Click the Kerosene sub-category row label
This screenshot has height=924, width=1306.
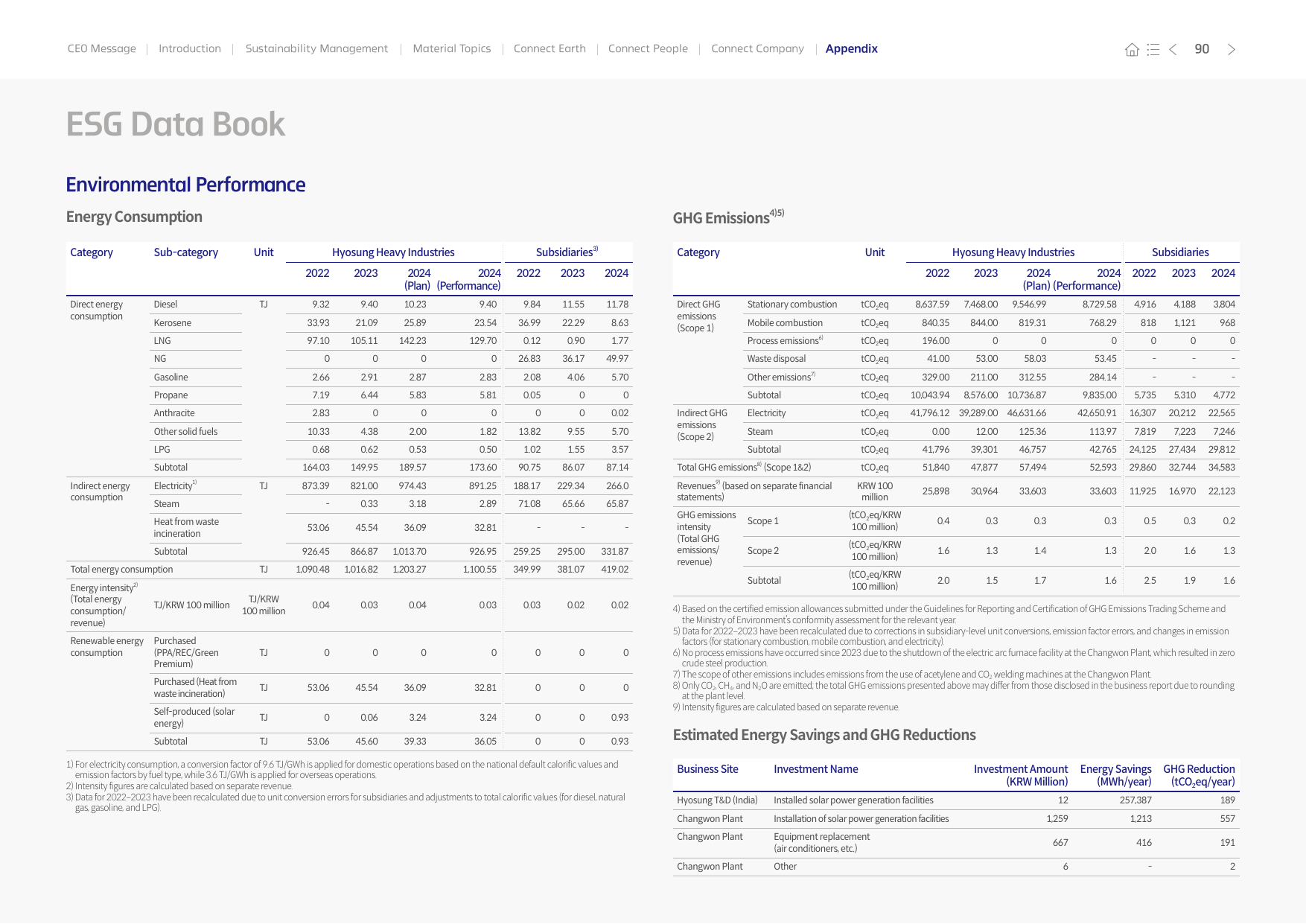pyautogui.click(x=173, y=323)
